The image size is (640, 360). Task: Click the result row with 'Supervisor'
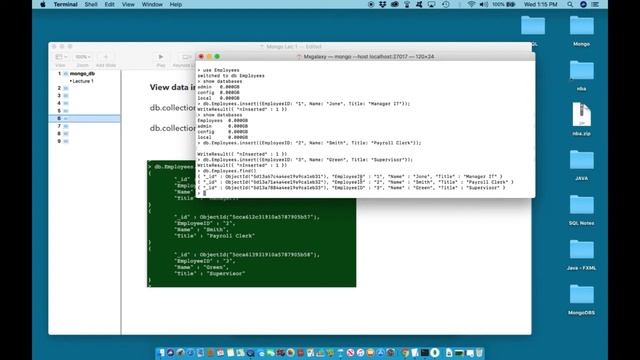pos(351,188)
